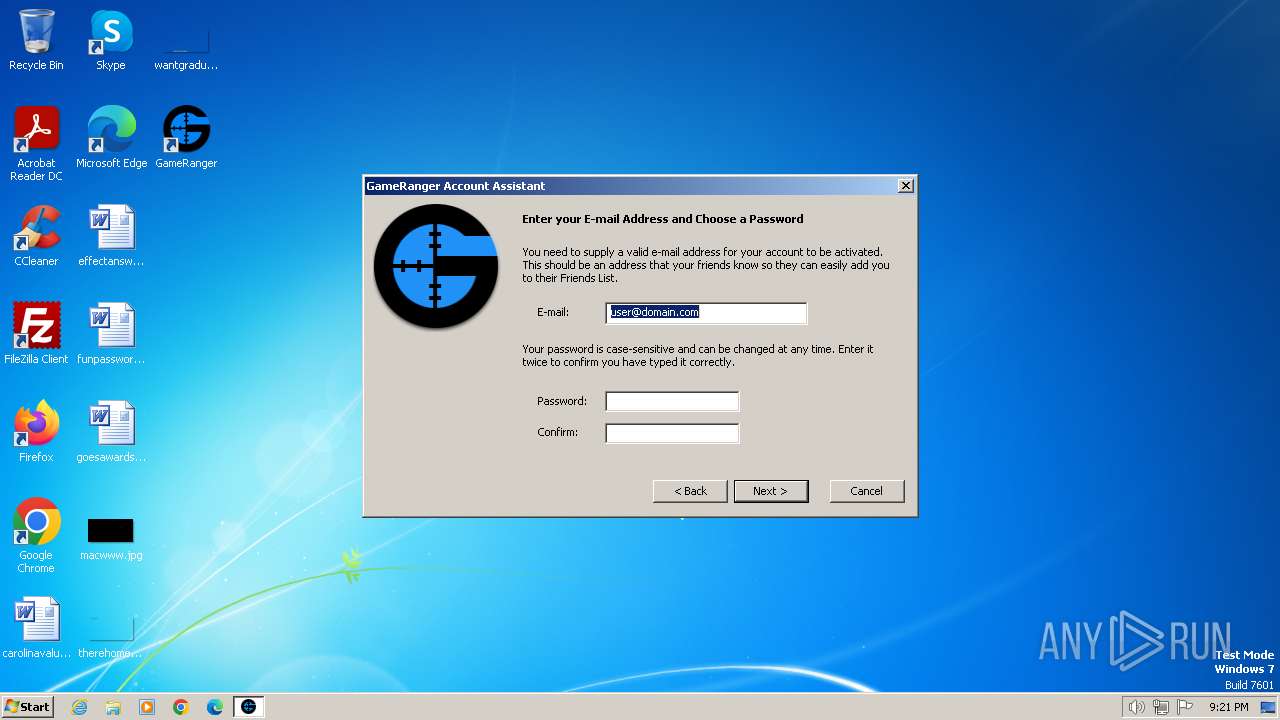The image size is (1280, 720).
Task: Focus the E-mail input field
Action: pyautogui.click(x=706, y=312)
